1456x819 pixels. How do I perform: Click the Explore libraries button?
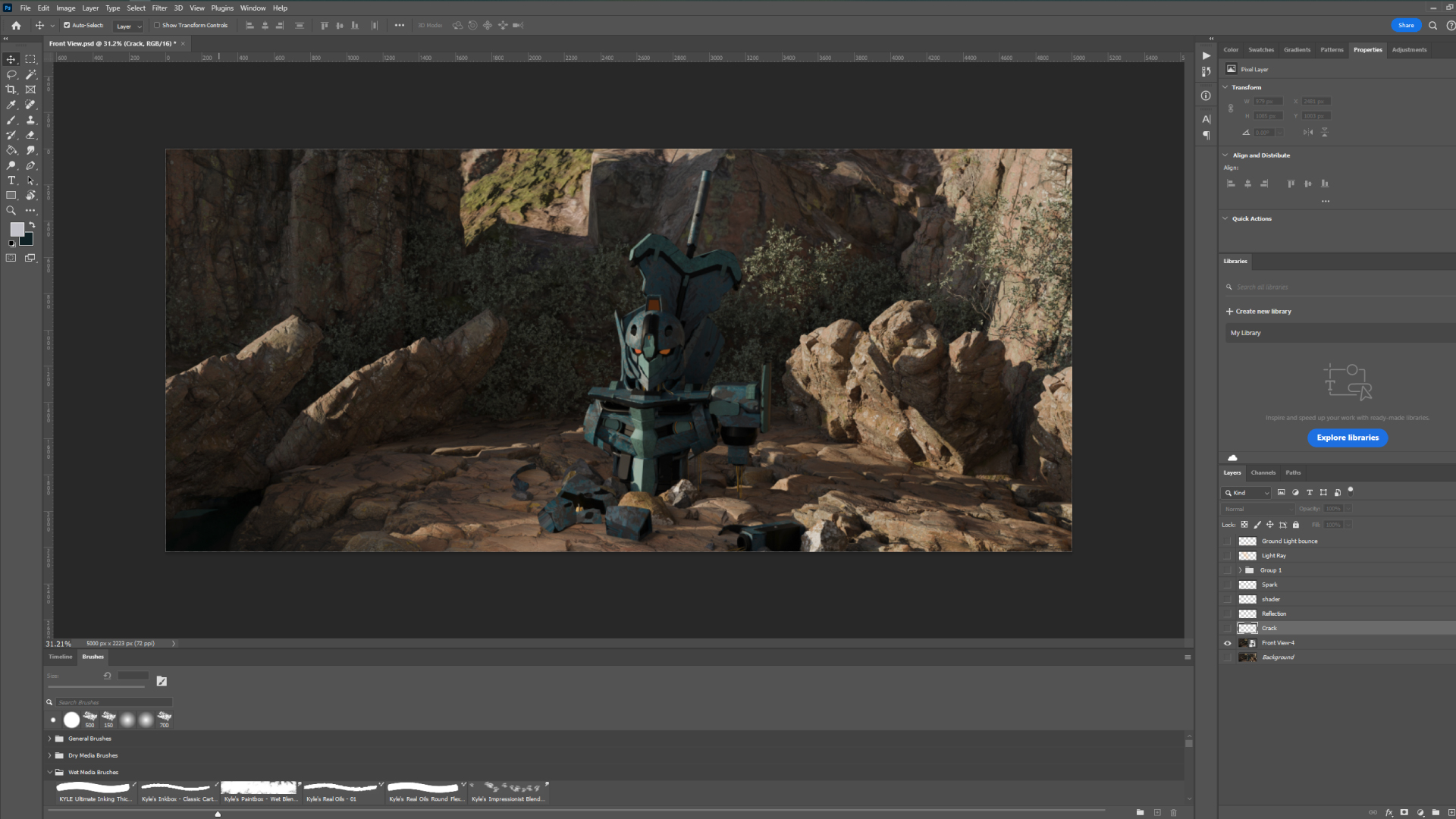(x=1347, y=438)
